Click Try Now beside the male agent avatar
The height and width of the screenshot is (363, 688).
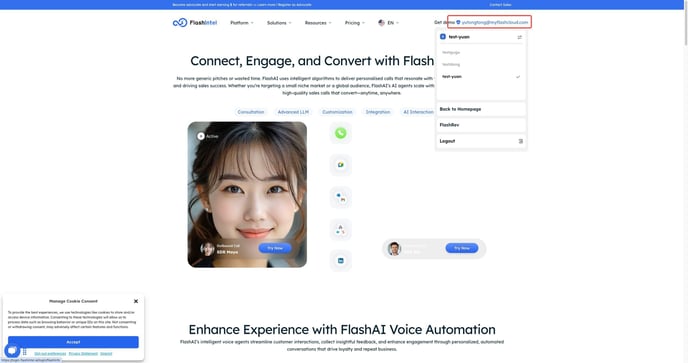point(462,248)
